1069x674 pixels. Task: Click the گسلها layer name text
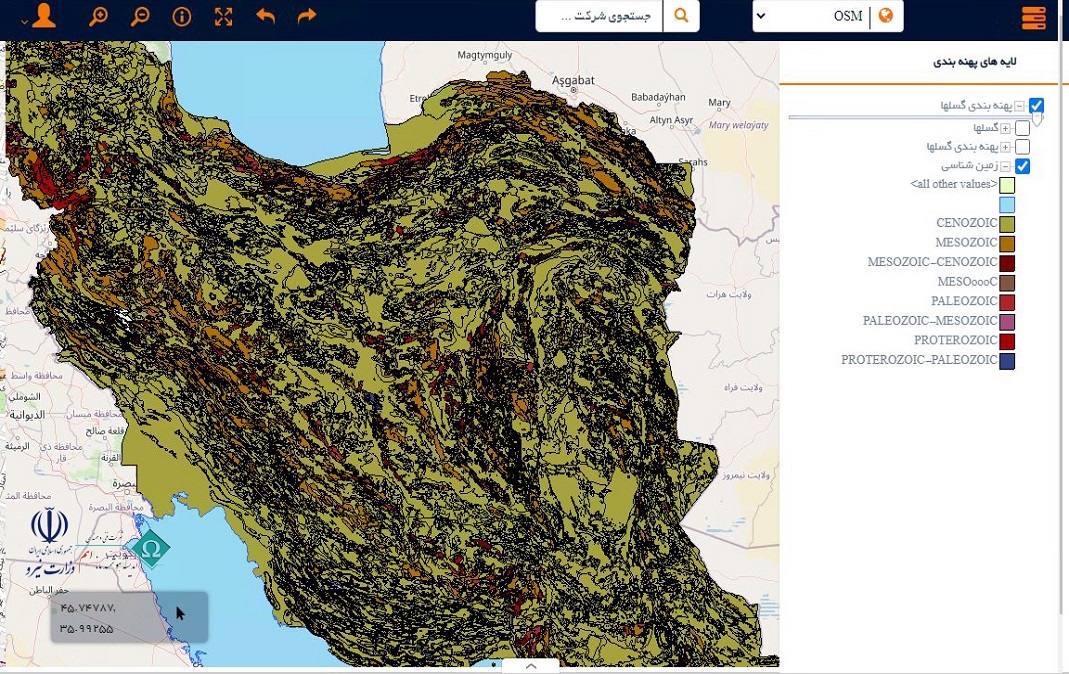[x=986, y=128]
